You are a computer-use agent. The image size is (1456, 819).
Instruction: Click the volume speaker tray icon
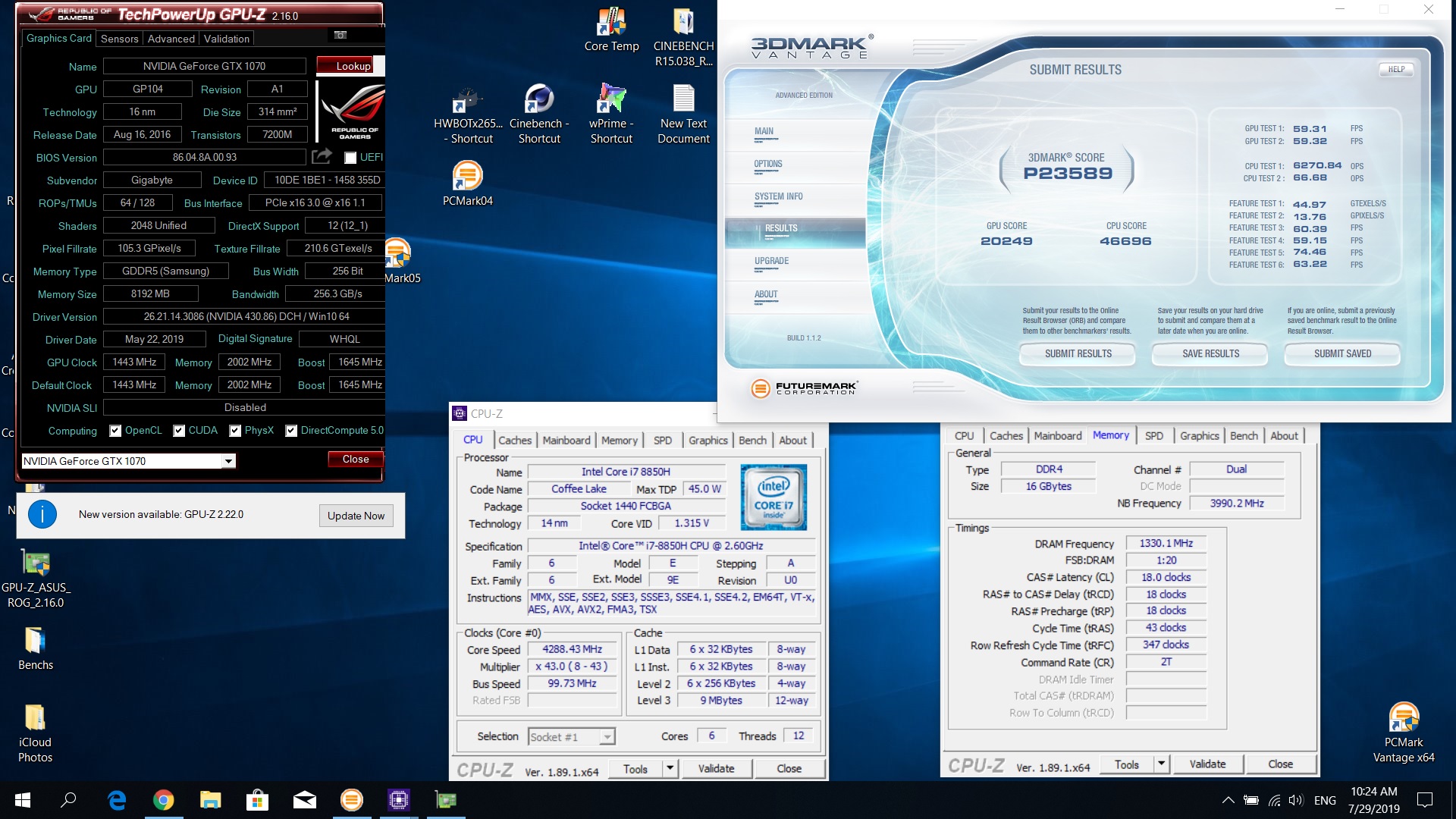(1296, 800)
